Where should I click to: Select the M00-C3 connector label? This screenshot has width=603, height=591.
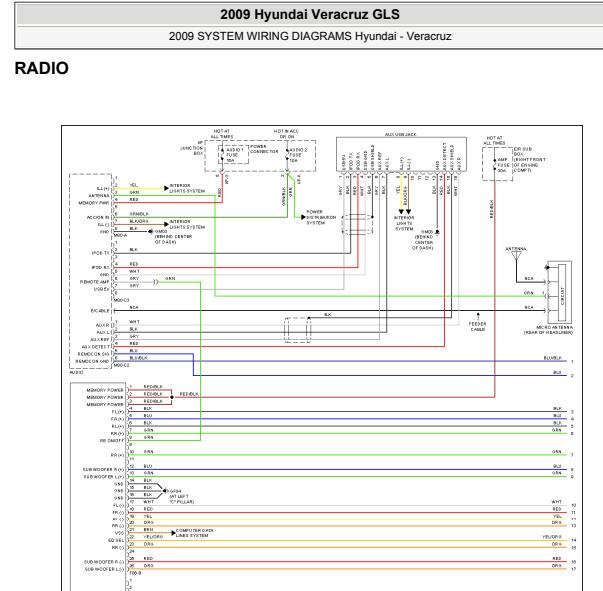coord(122,300)
